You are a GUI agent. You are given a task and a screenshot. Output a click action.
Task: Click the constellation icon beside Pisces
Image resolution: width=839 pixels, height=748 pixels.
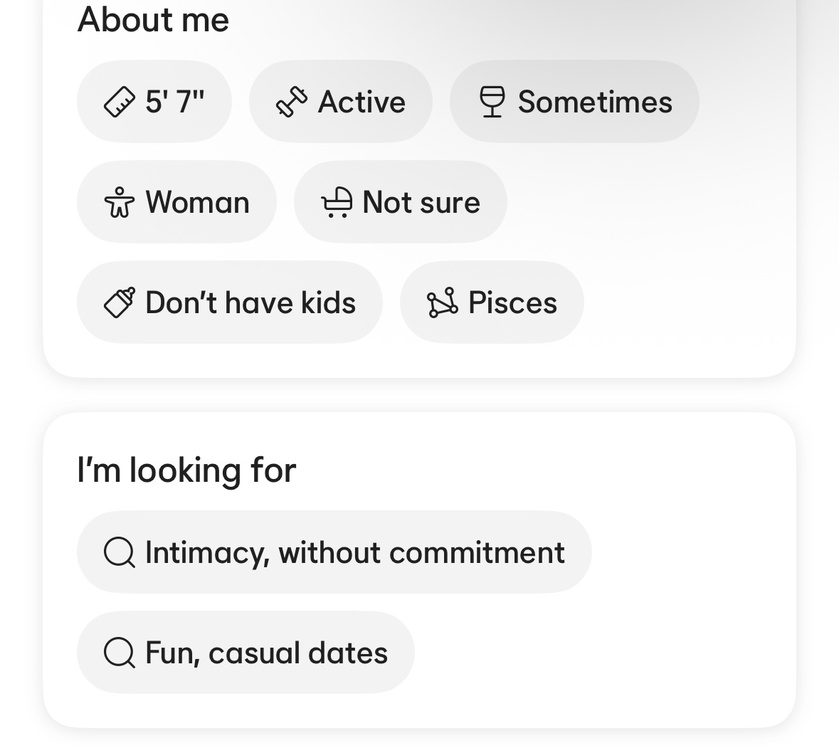[x=442, y=302]
